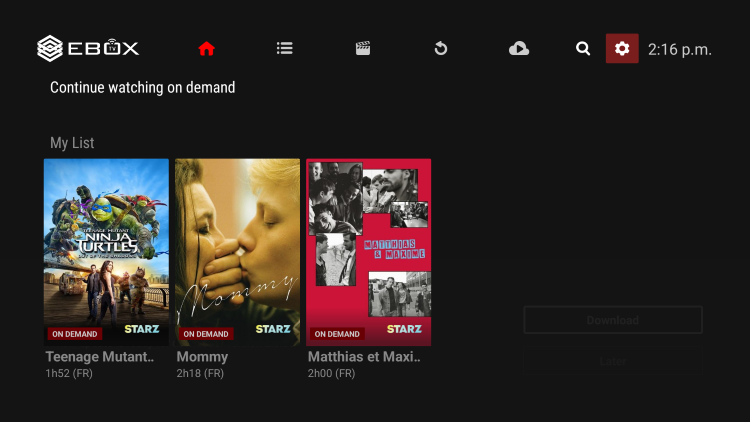Select the "My List" row heading
750x422 pixels.
(x=72, y=143)
